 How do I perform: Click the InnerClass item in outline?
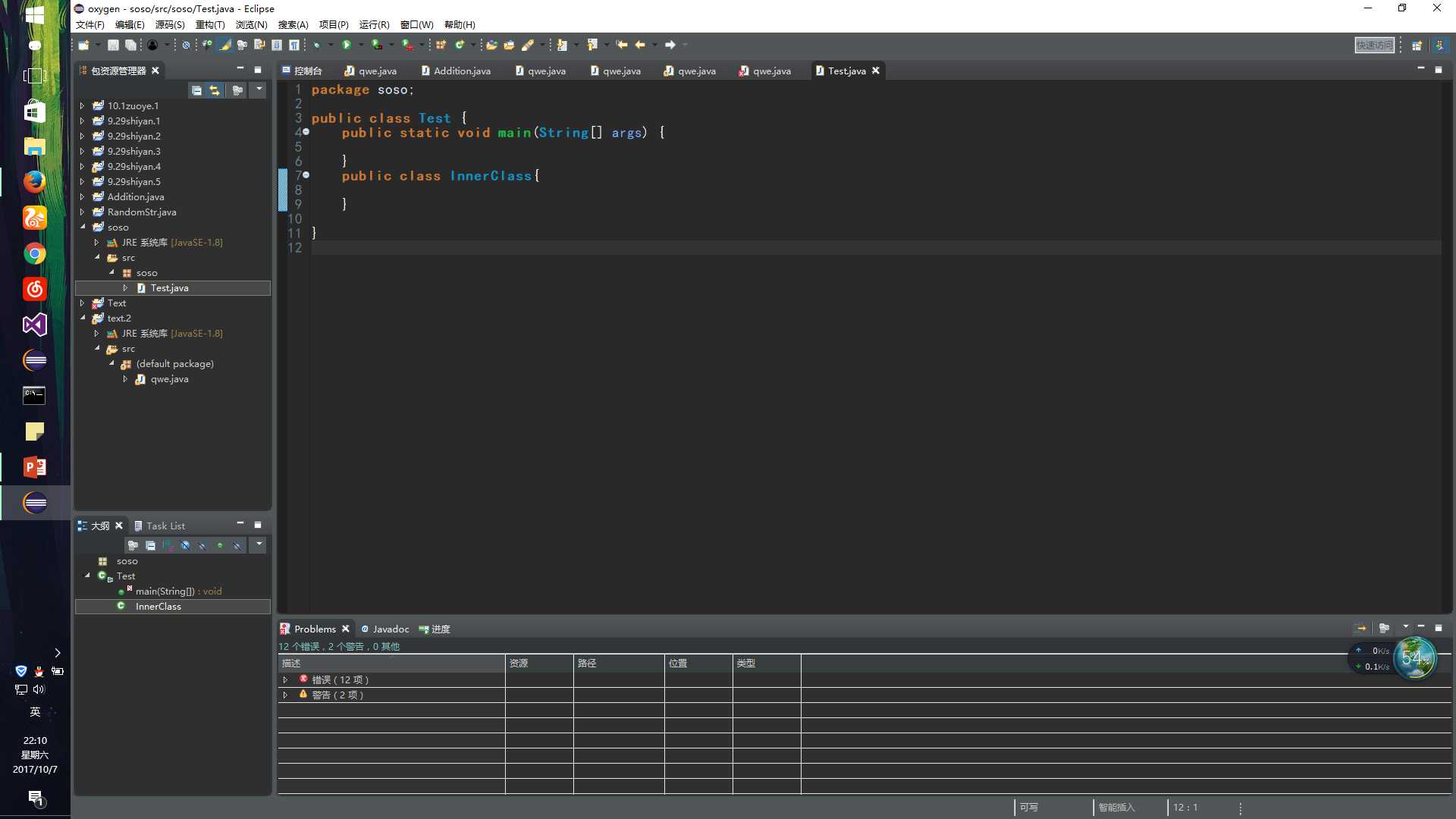(158, 606)
